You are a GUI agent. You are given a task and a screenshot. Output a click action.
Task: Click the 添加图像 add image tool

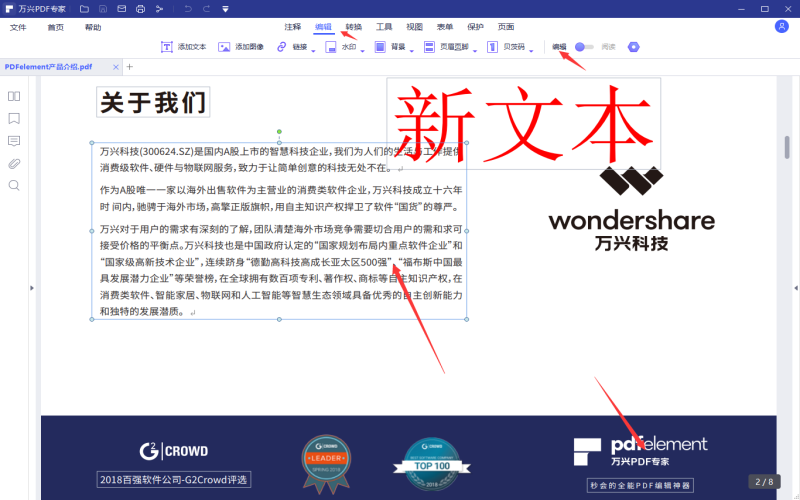point(241,47)
